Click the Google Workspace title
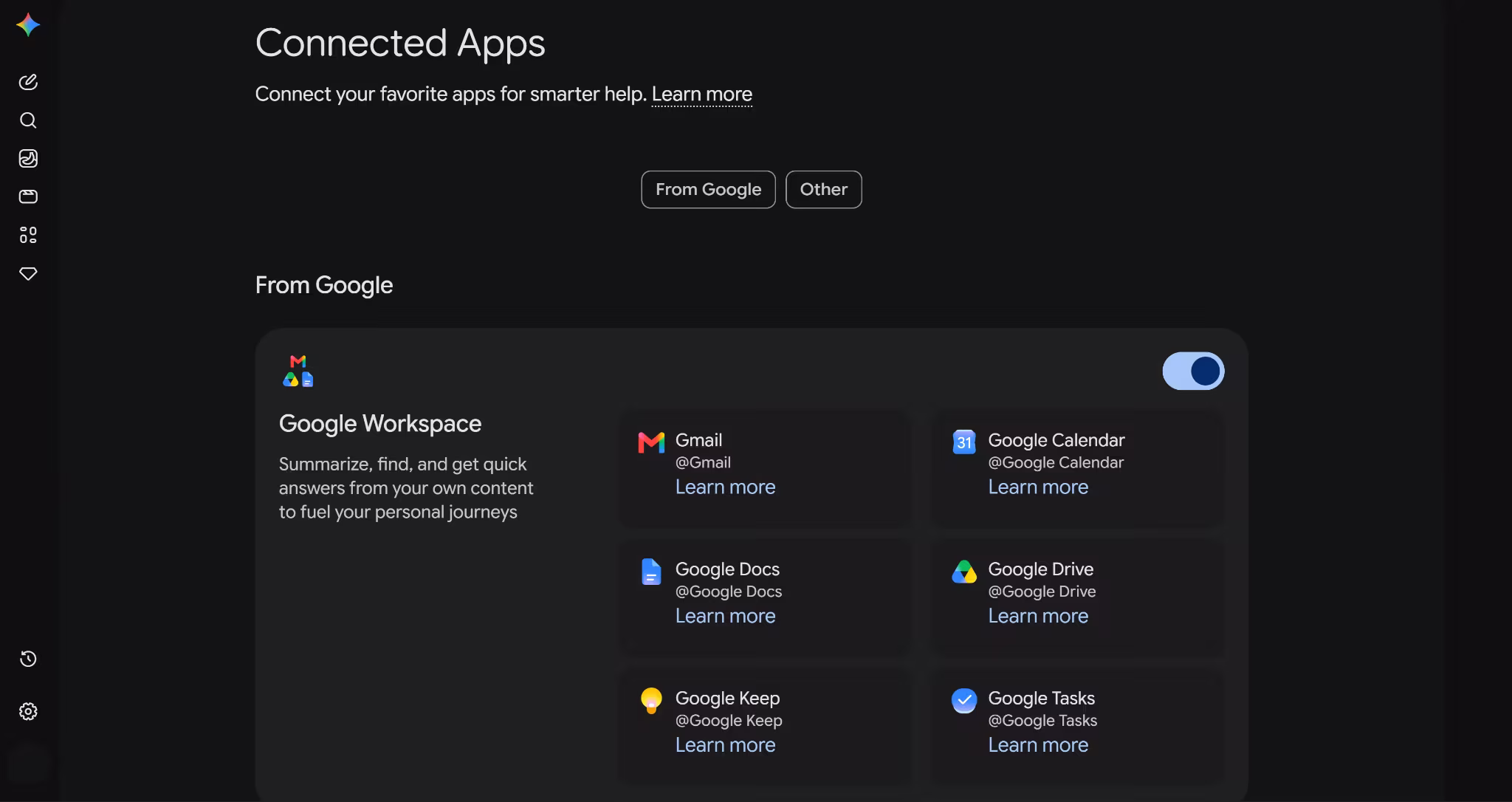The image size is (1512, 802). pyautogui.click(x=380, y=424)
